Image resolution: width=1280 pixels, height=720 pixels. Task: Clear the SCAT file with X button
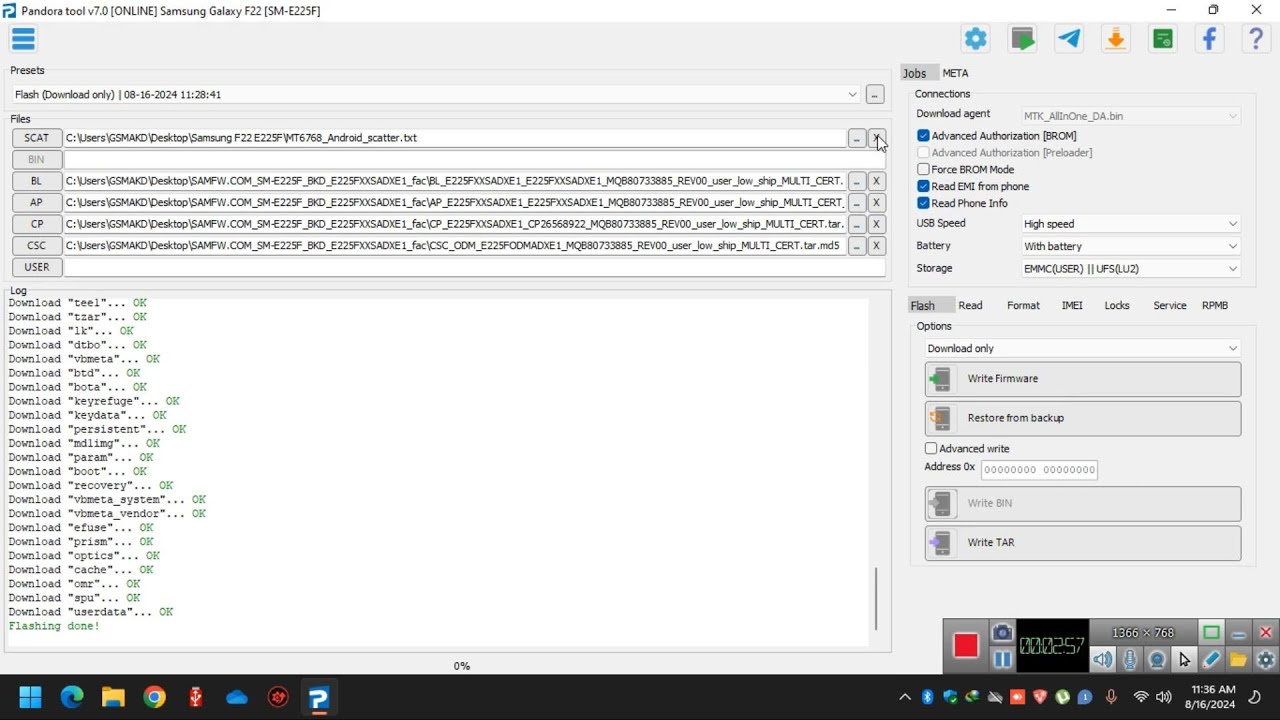[876, 138]
